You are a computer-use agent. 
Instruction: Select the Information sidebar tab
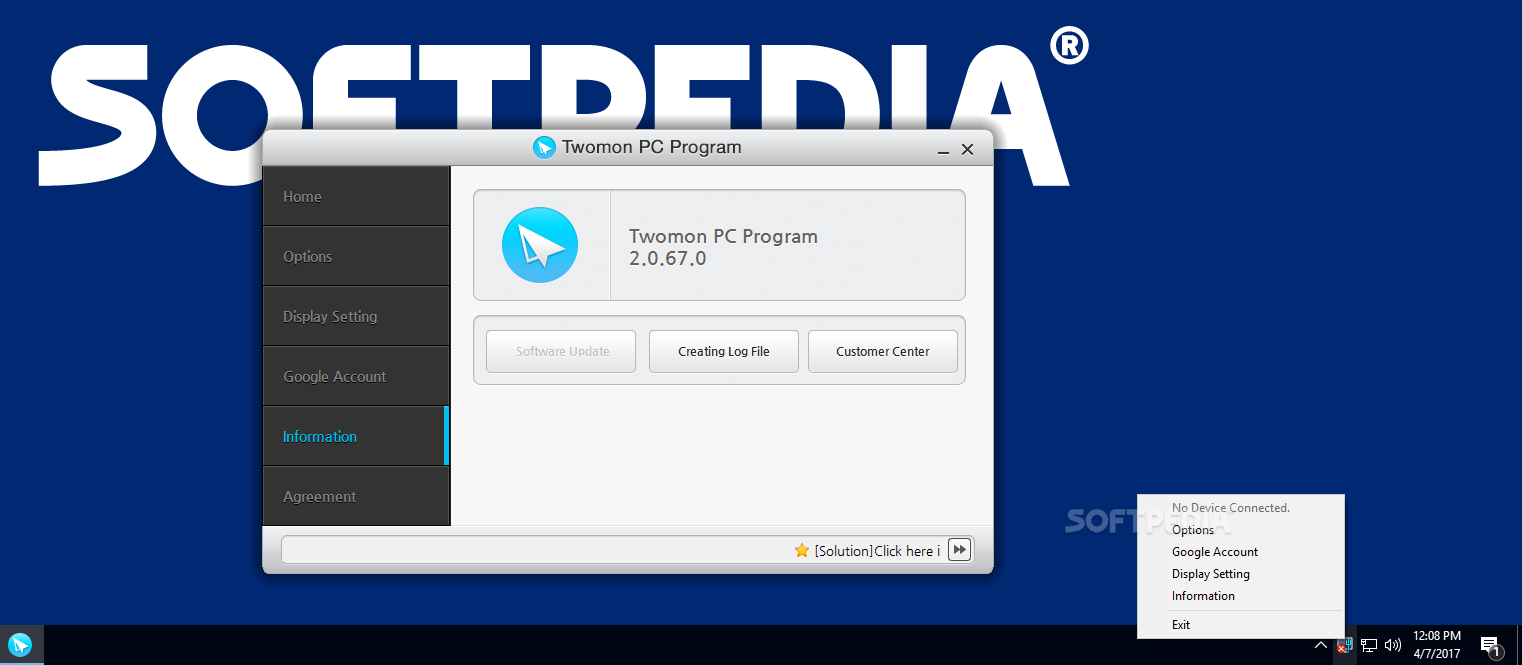point(356,436)
